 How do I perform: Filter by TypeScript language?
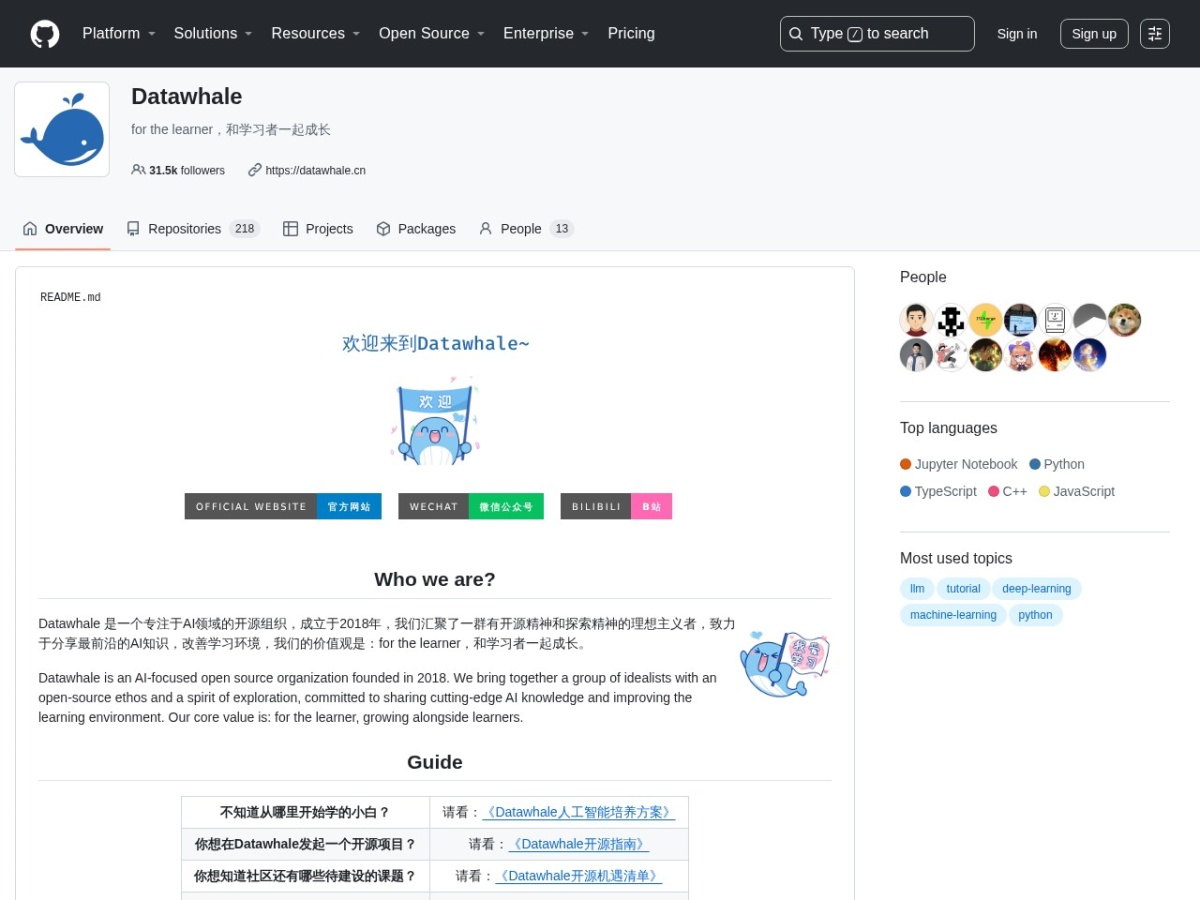938,491
